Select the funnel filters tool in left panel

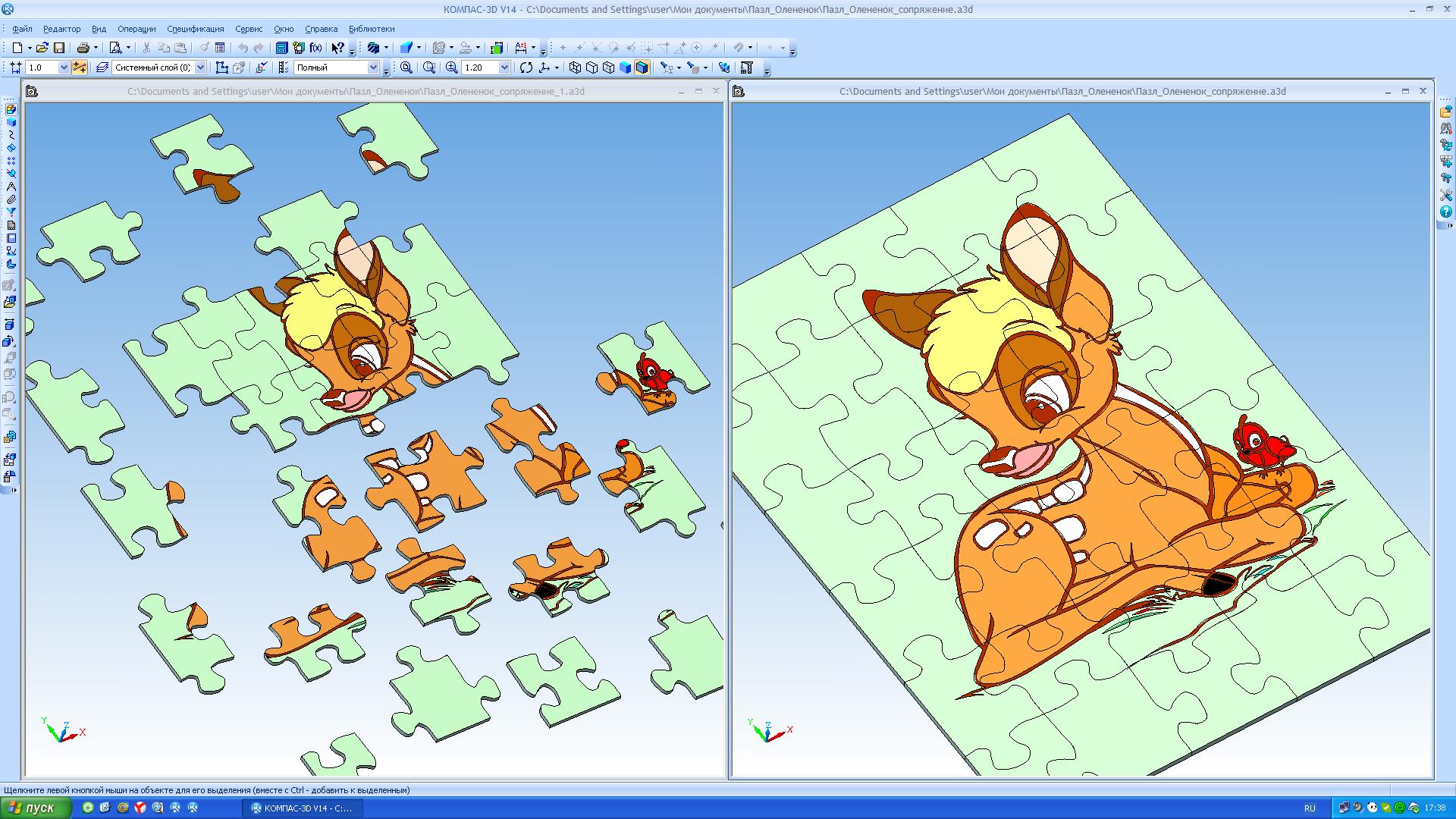(x=11, y=212)
